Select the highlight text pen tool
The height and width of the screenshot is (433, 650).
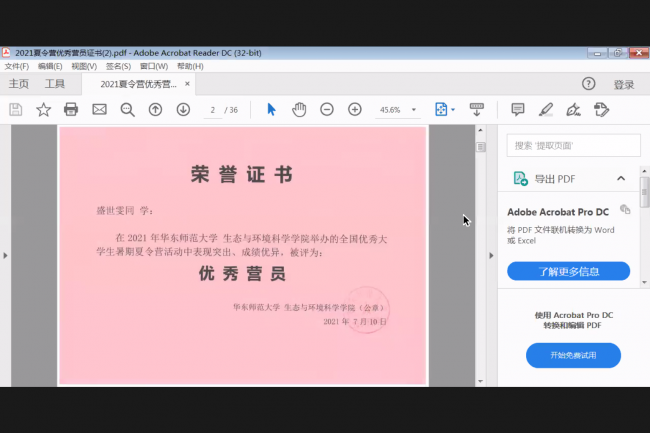(x=545, y=109)
